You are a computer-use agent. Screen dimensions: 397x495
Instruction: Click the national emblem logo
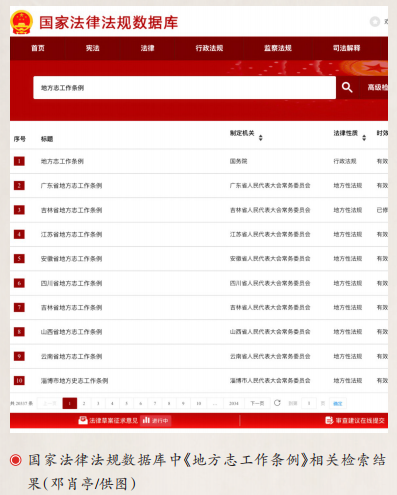[21, 22]
